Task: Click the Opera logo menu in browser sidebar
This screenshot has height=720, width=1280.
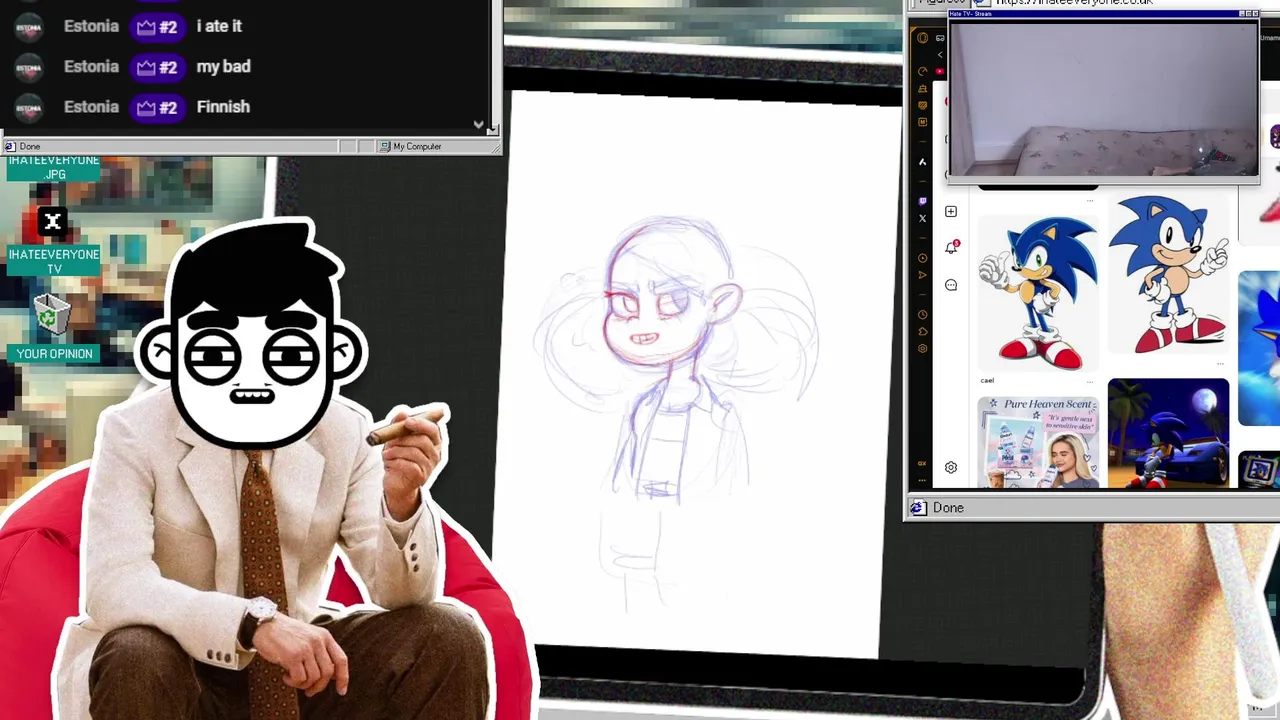Action: coord(922,38)
